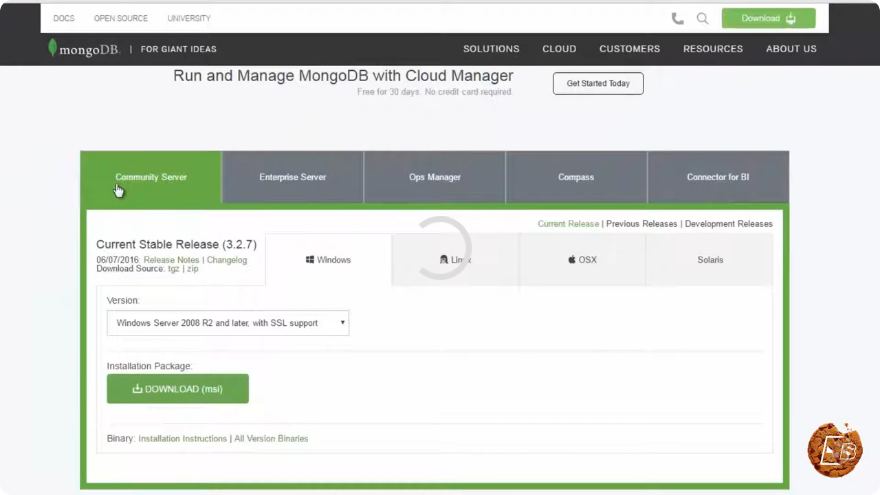This screenshot has width=880, height=495.
Task: Select the Solaris platform tab
Action: [x=710, y=260]
